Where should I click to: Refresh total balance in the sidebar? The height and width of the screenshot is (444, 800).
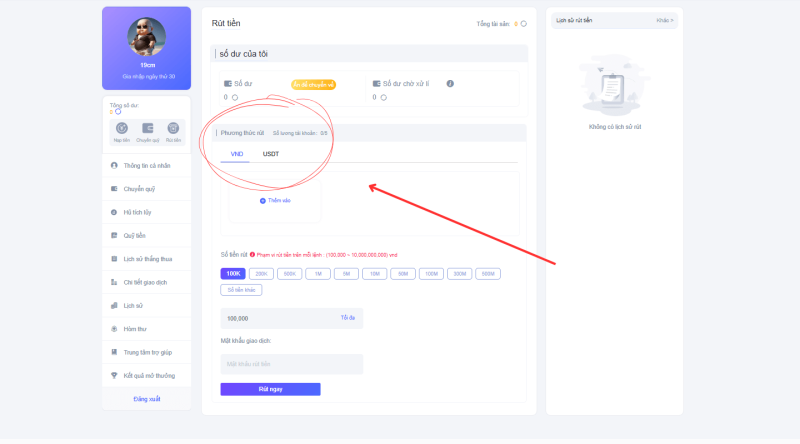[118, 112]
